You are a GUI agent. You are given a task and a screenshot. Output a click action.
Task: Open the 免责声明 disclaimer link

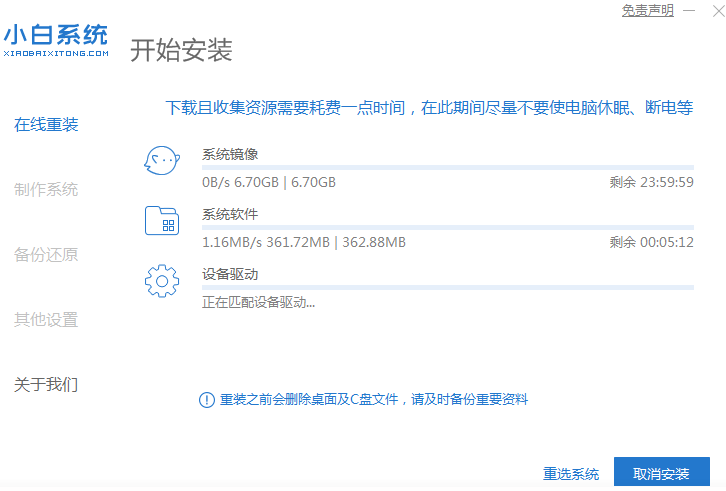(x=648, y=10)
